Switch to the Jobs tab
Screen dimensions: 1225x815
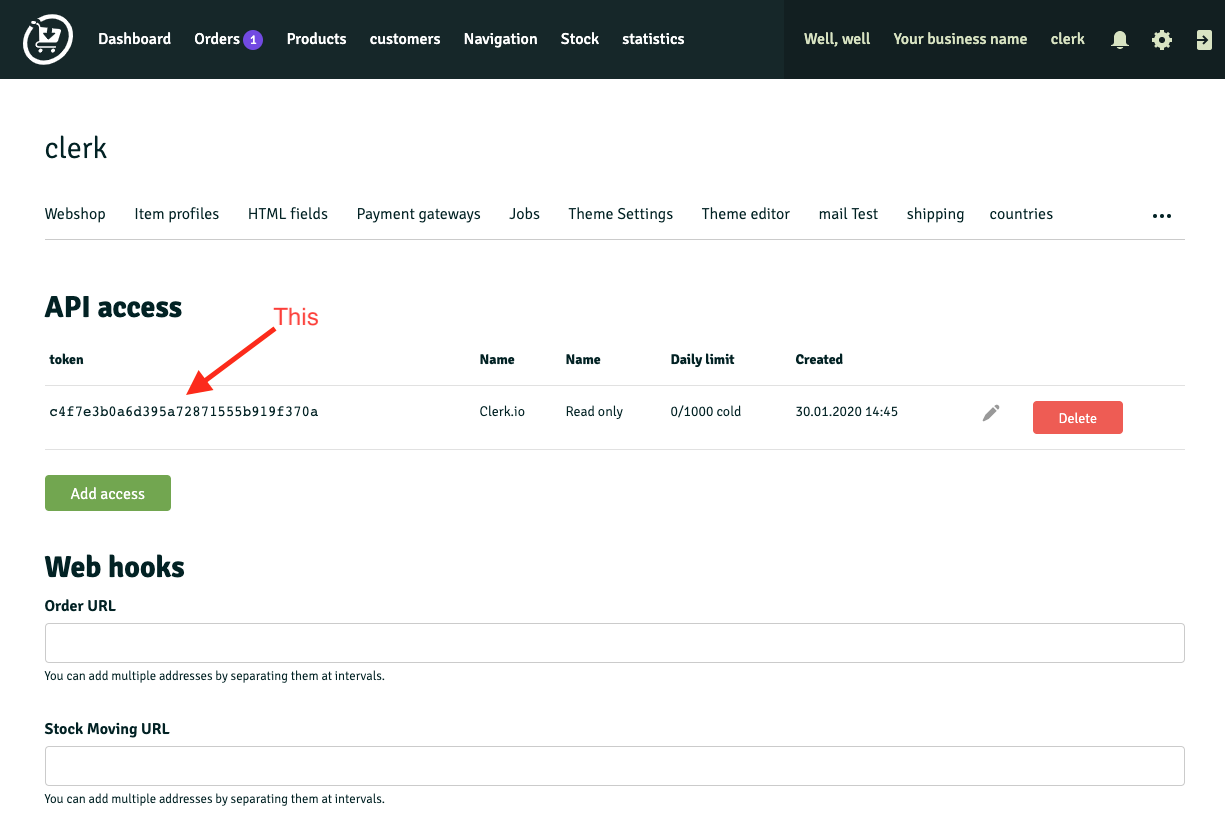click(x=524, y=213)
